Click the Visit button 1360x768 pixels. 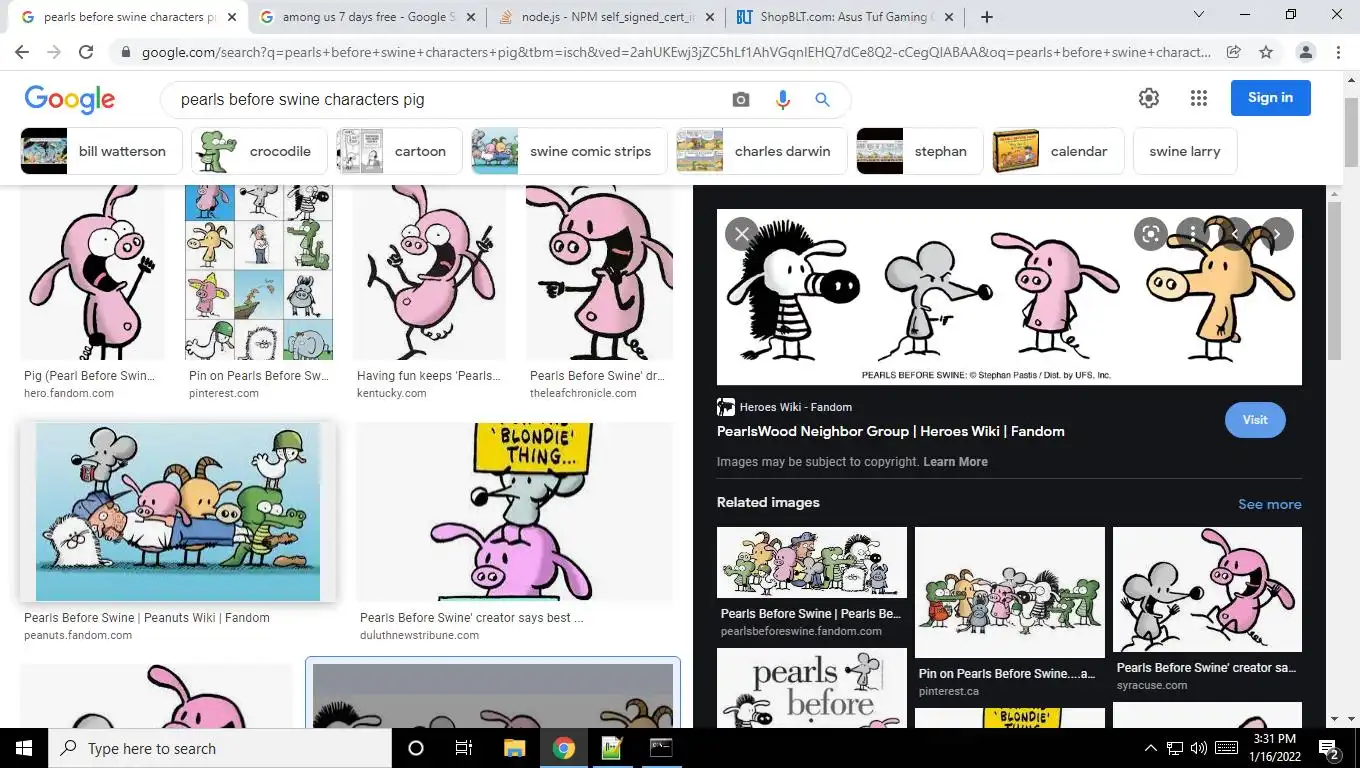pyautogui.click(x=1255, y=420)
